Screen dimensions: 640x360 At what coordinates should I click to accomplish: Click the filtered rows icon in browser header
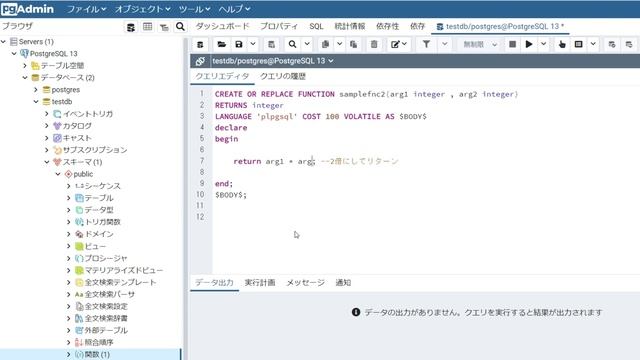coord(164,27)
